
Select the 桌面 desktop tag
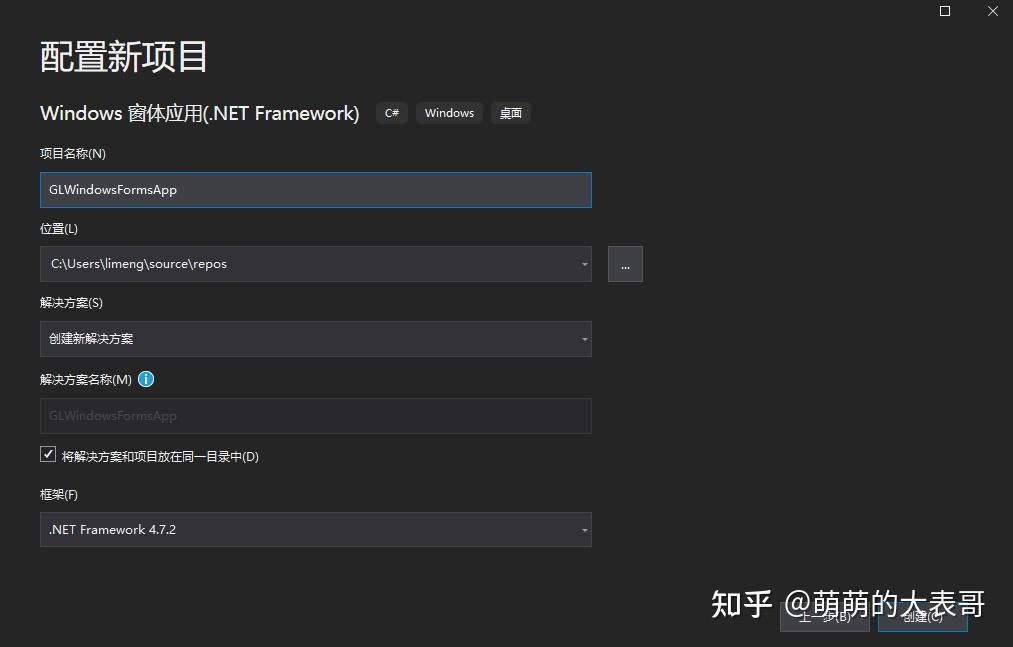pyautogui.click(x=510, y=112)
